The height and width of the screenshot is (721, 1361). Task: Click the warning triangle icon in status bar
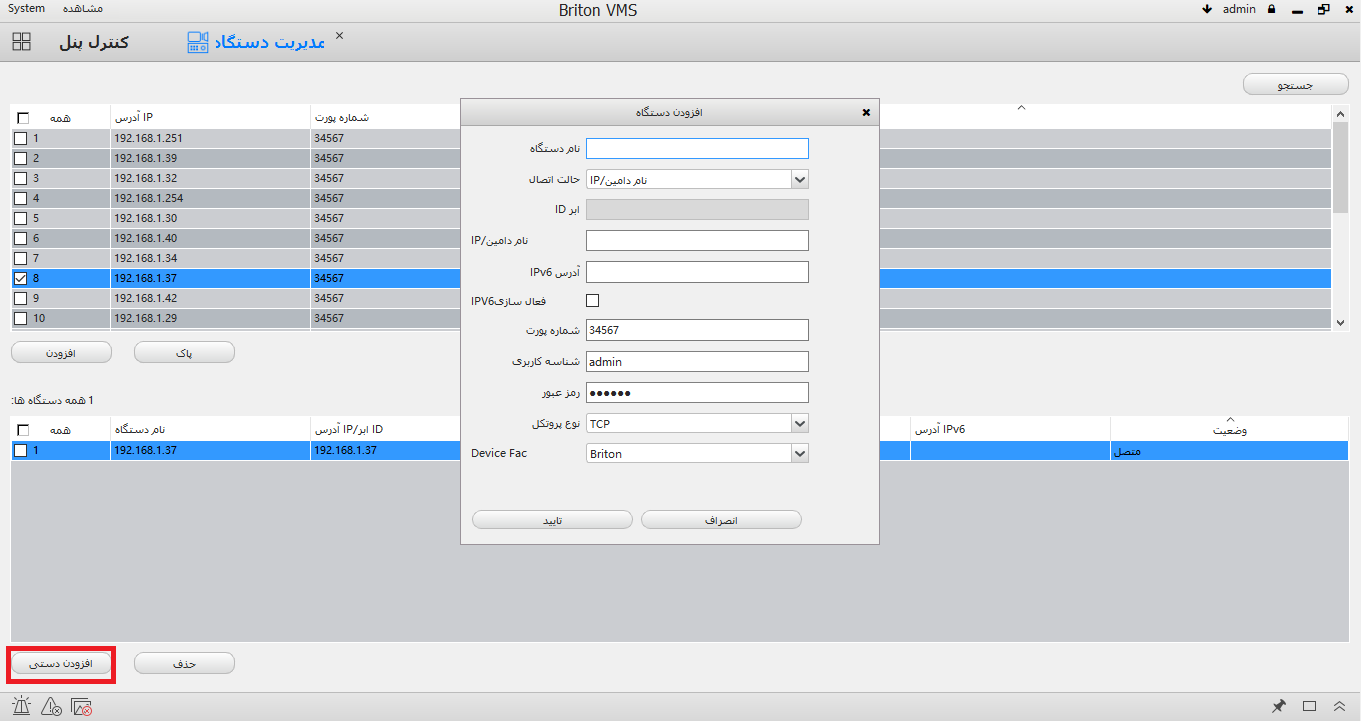(52, 707)
